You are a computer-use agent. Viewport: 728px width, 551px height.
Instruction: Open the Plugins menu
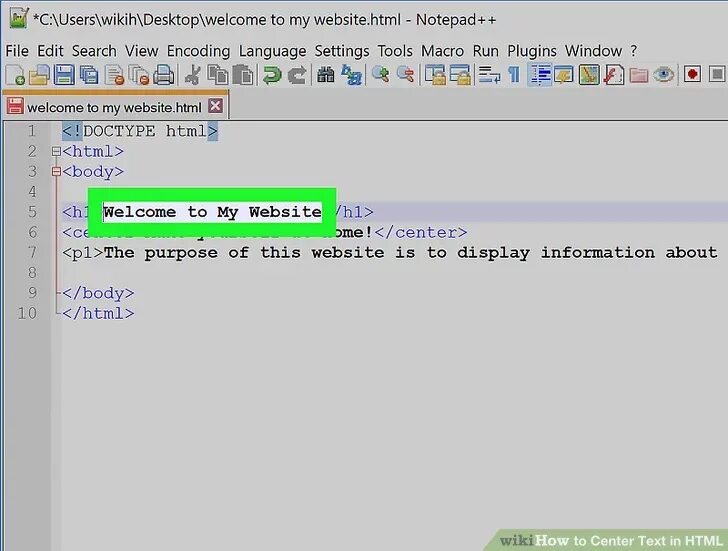[532, 51]
